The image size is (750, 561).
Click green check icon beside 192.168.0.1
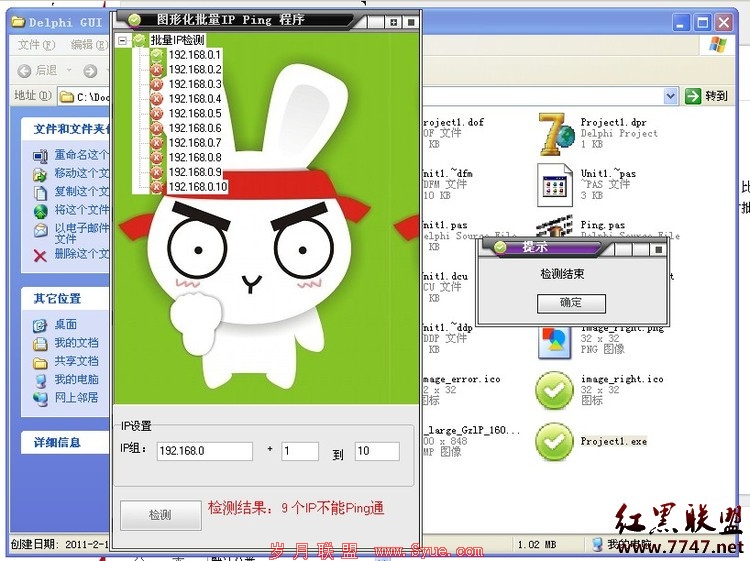click(x=156, y=55)
